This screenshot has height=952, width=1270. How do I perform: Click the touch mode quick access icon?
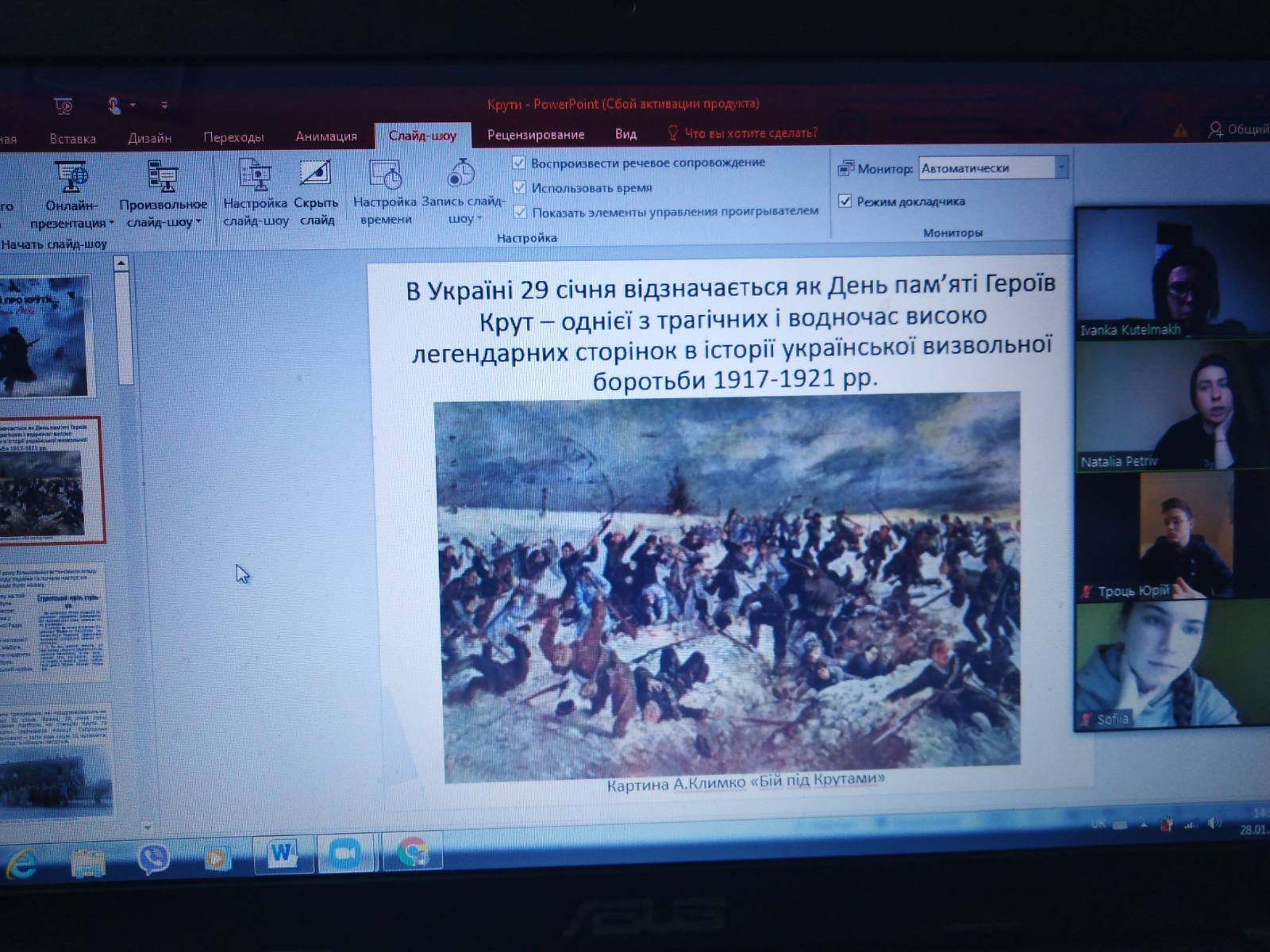[114, 105]
